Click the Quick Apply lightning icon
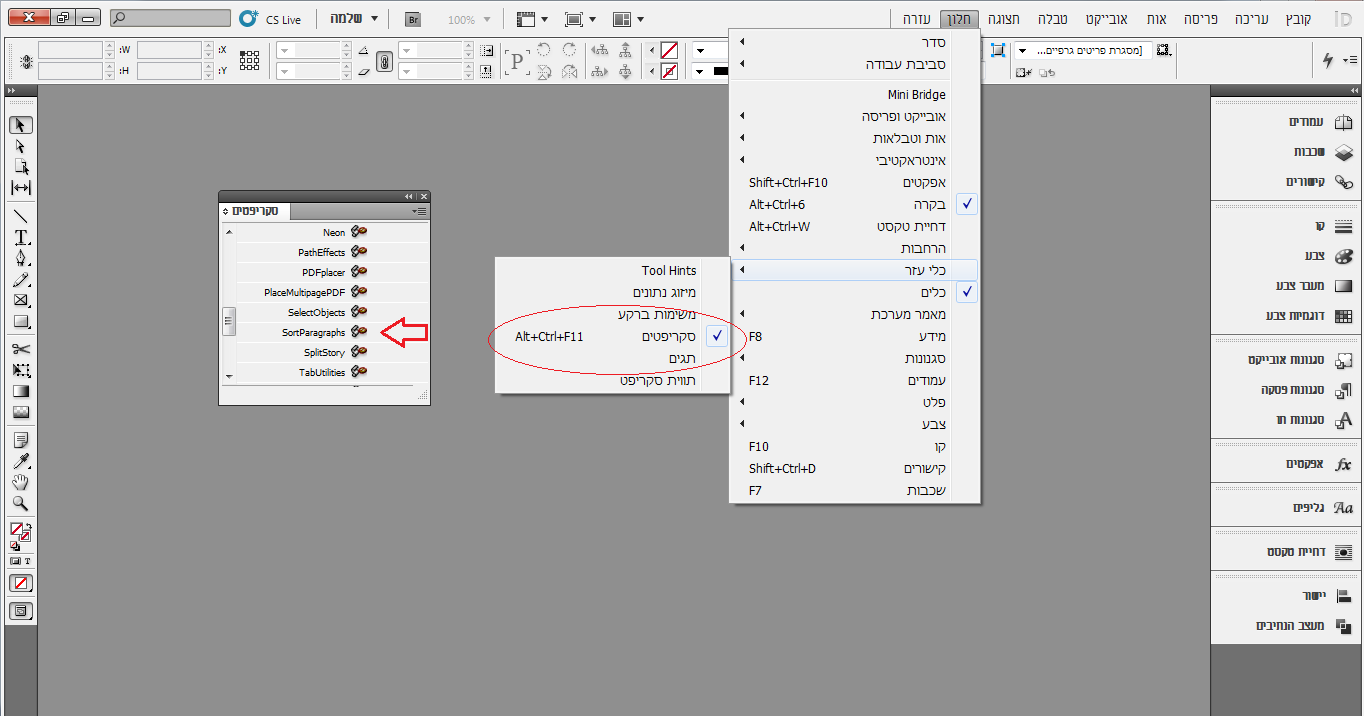Viewport: 1364px width, 716px height. (x=1328, y=60)
